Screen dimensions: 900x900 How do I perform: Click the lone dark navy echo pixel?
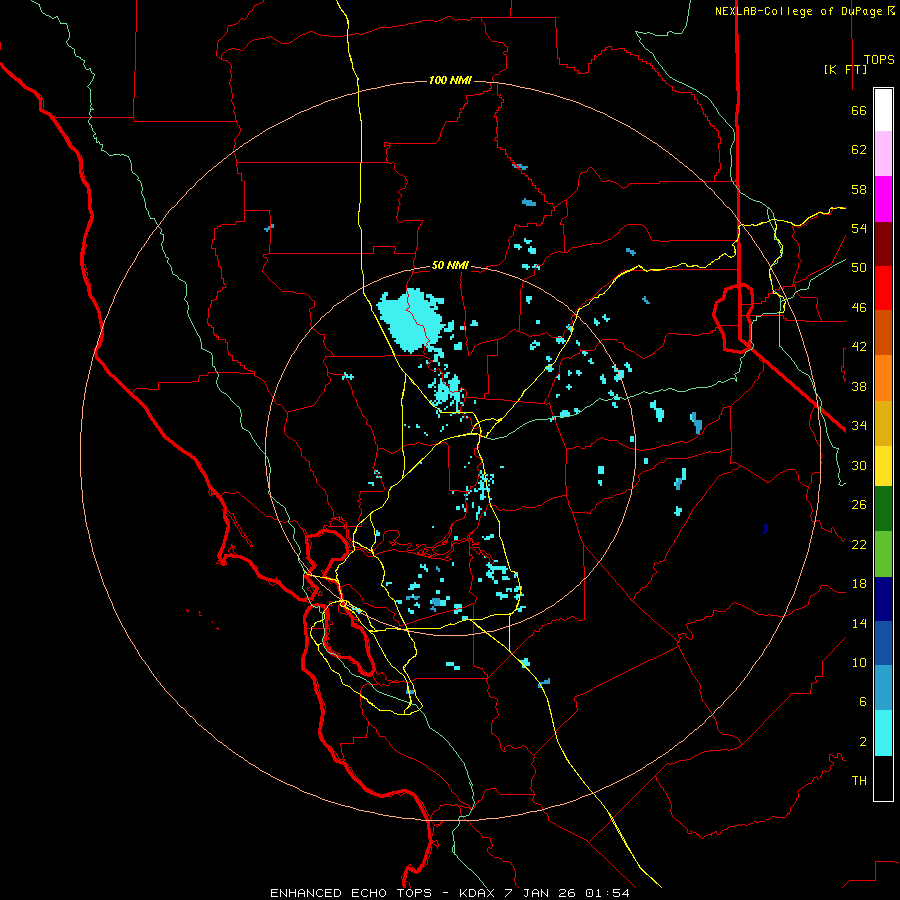tap(765, 529)
